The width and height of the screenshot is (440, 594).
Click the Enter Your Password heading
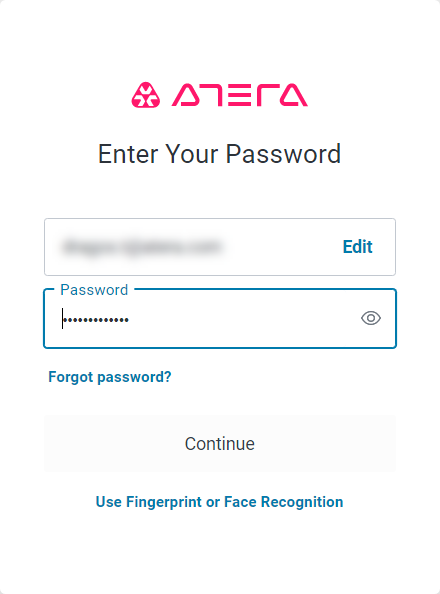[x=220, y=154]
